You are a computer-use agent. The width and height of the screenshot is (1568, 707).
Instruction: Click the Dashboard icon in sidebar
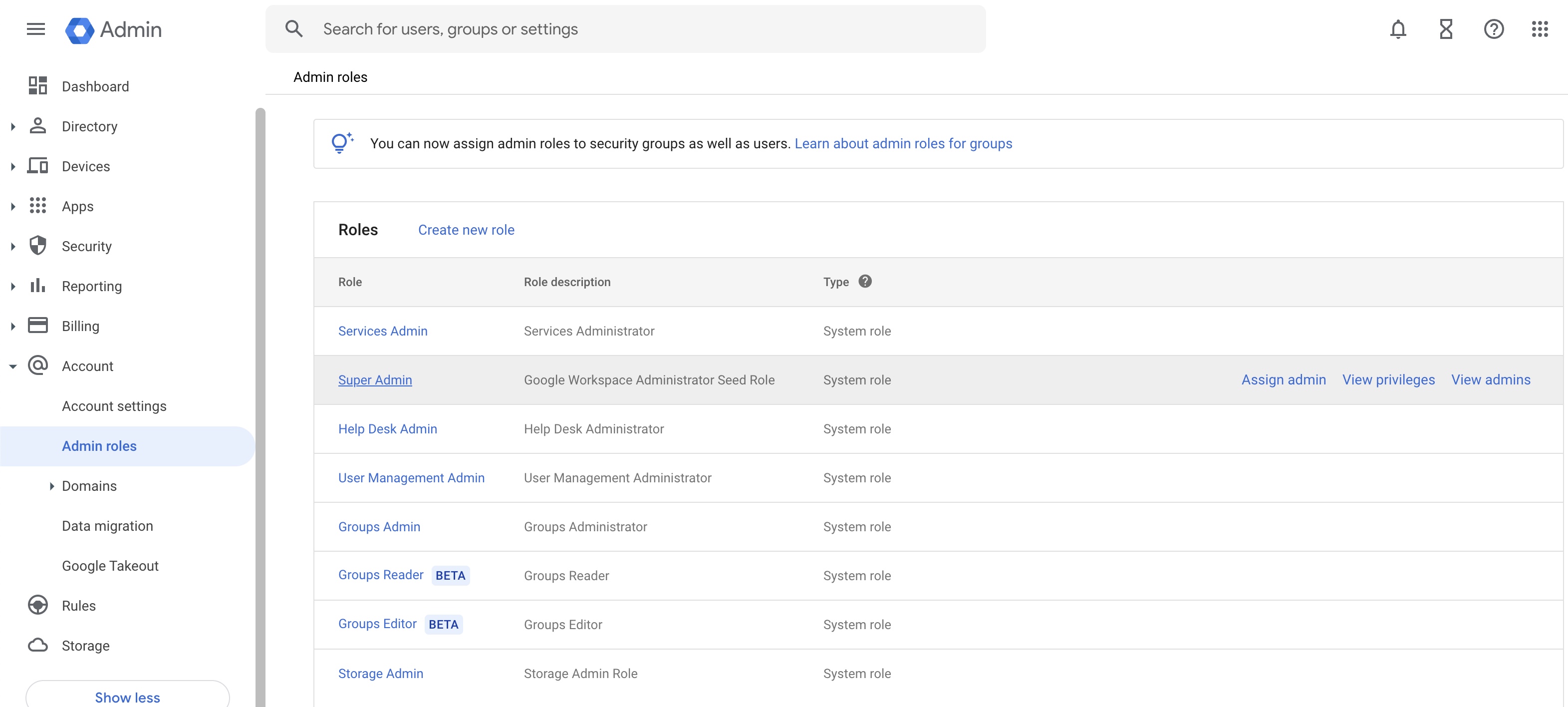pyautogui.click(x=38, y=85)
